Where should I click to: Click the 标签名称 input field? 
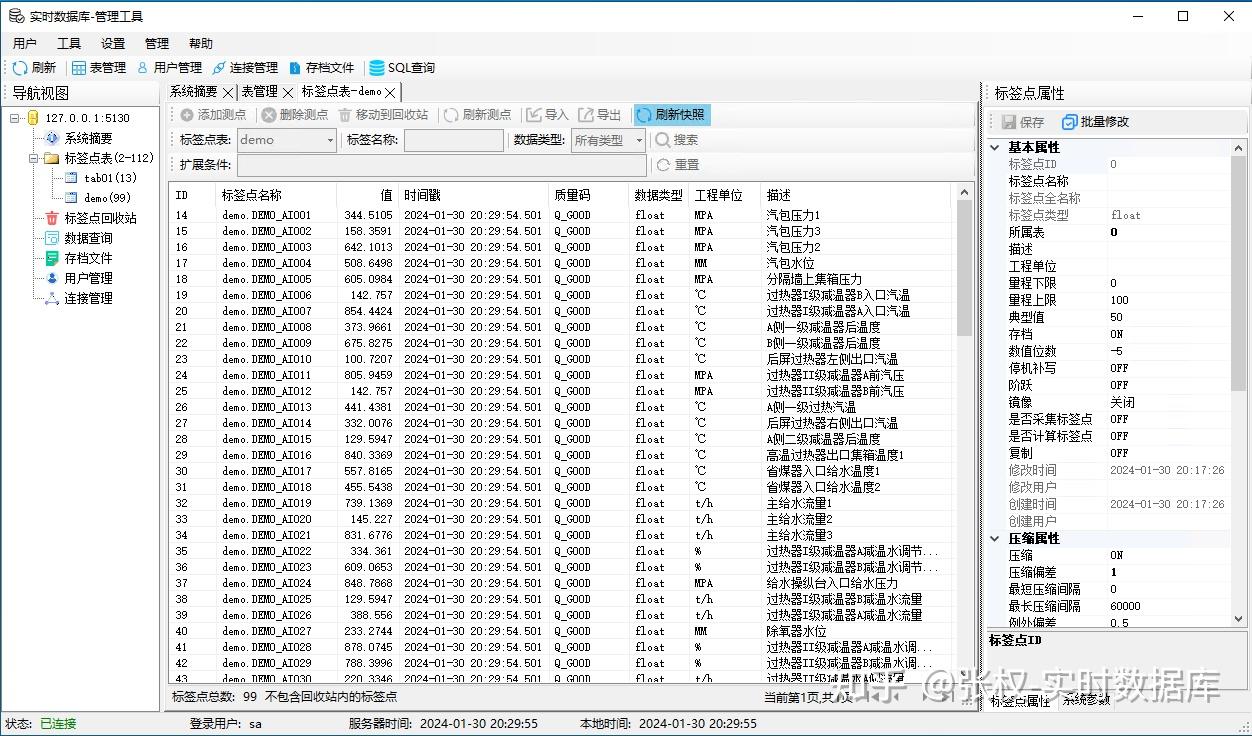click(454, 140)
